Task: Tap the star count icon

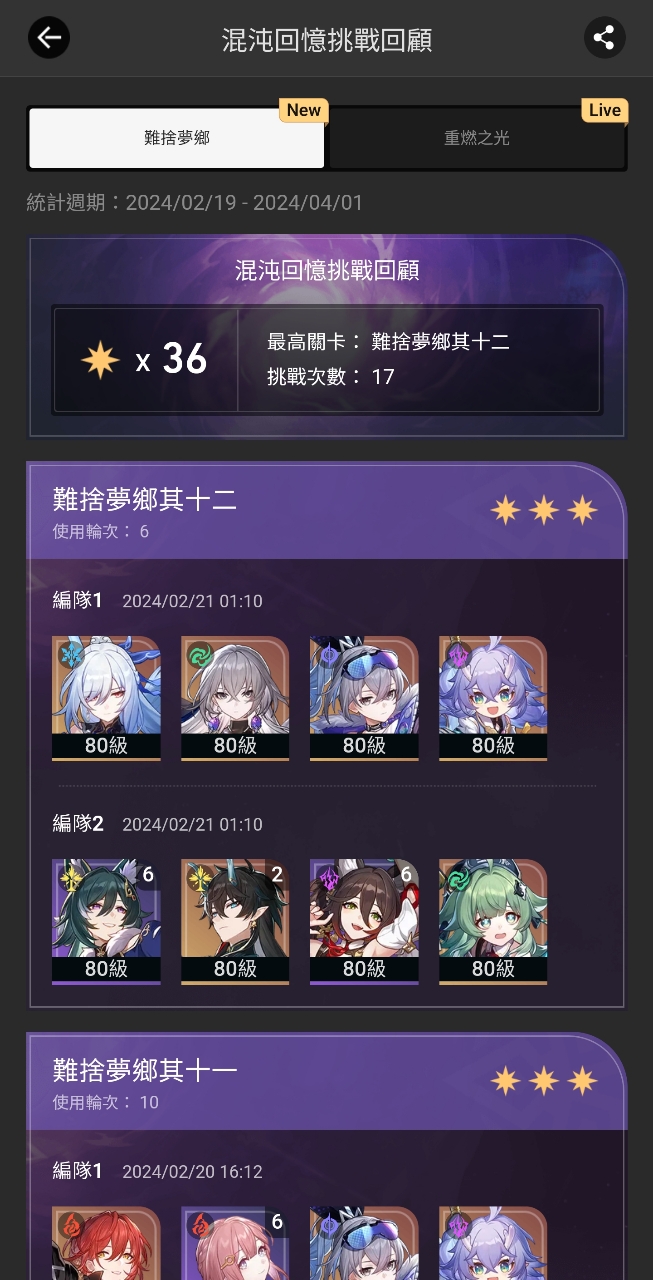Action: click(100, 359)
